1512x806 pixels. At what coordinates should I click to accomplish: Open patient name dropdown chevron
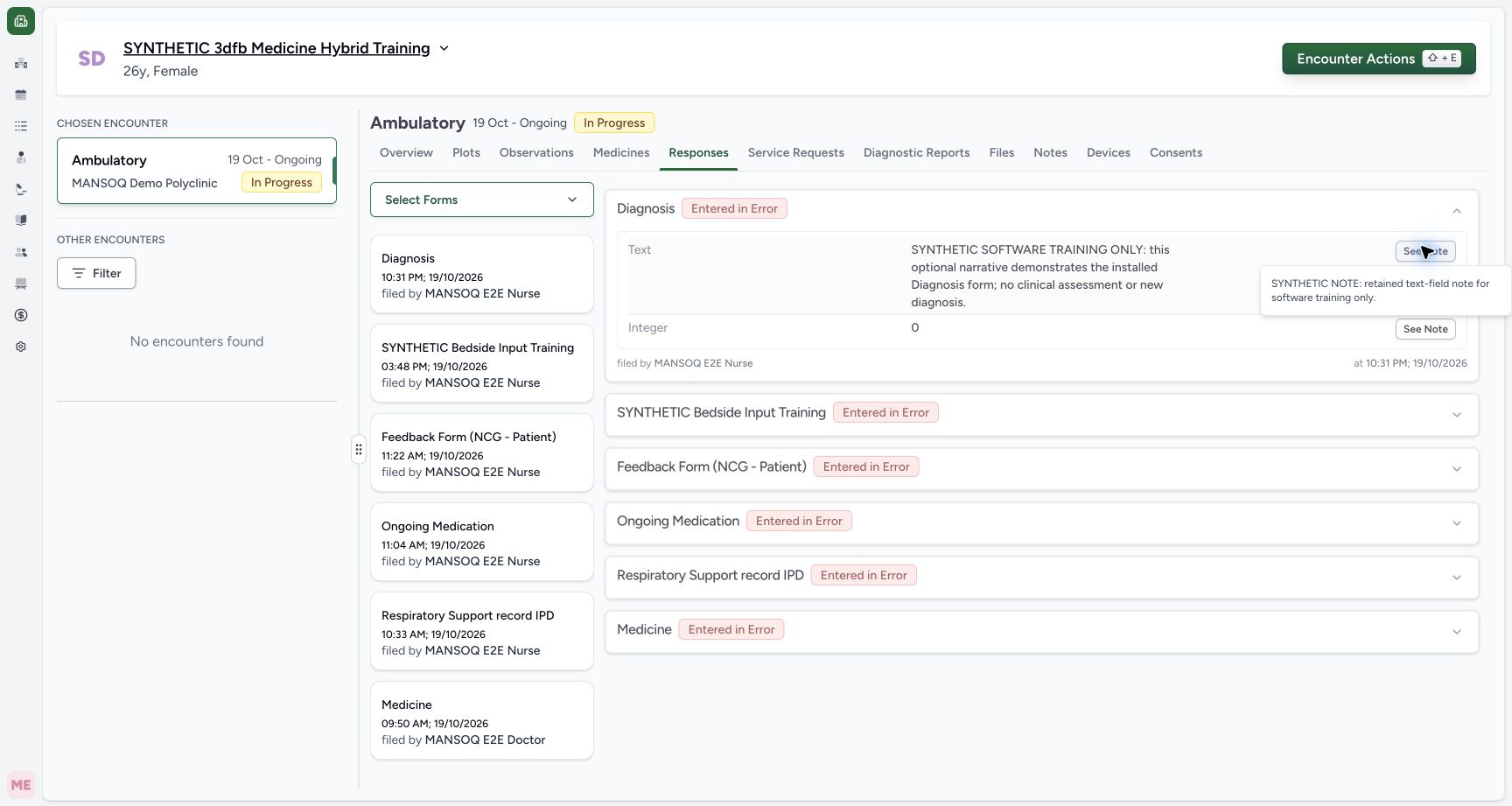[444, 48]
